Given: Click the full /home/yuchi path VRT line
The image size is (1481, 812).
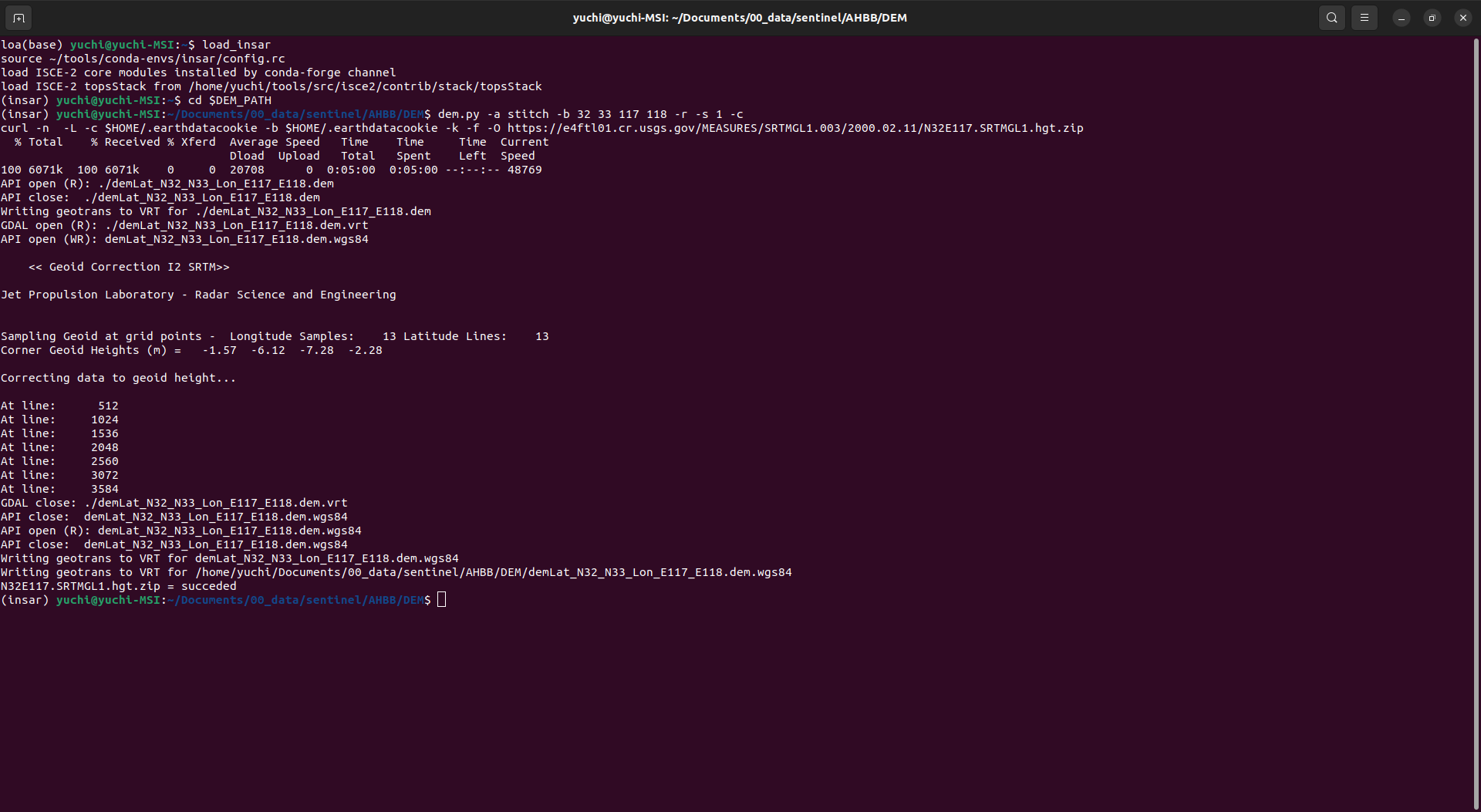Looking at the screenshot, I should click(396, 572).
